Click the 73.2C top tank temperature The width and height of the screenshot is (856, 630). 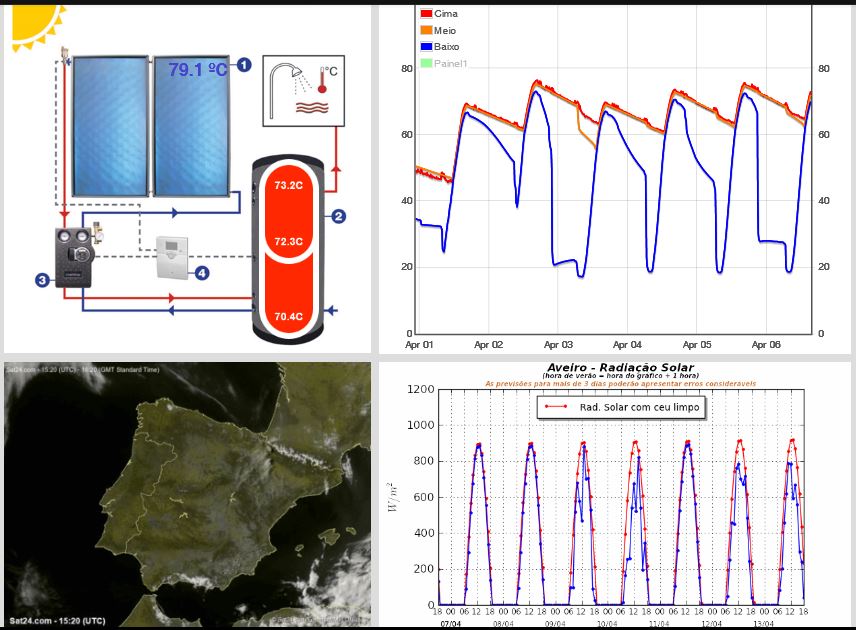click(x=288, y=186)
